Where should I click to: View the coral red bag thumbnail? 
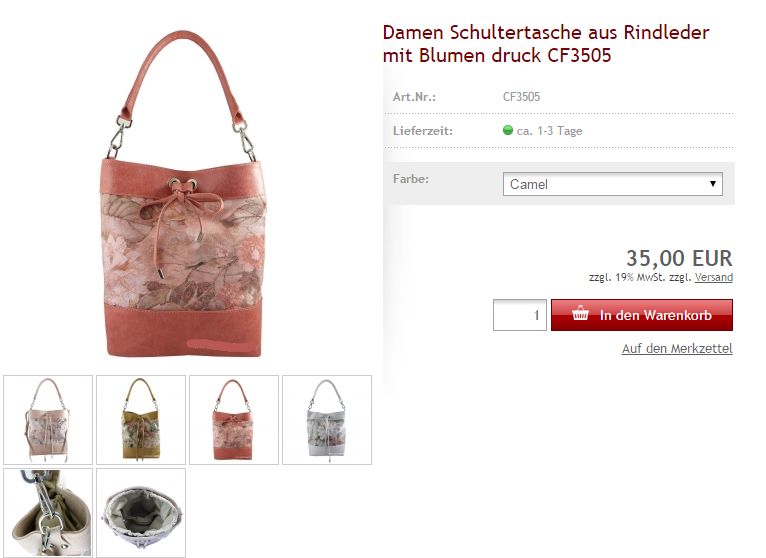click(234, 420)
